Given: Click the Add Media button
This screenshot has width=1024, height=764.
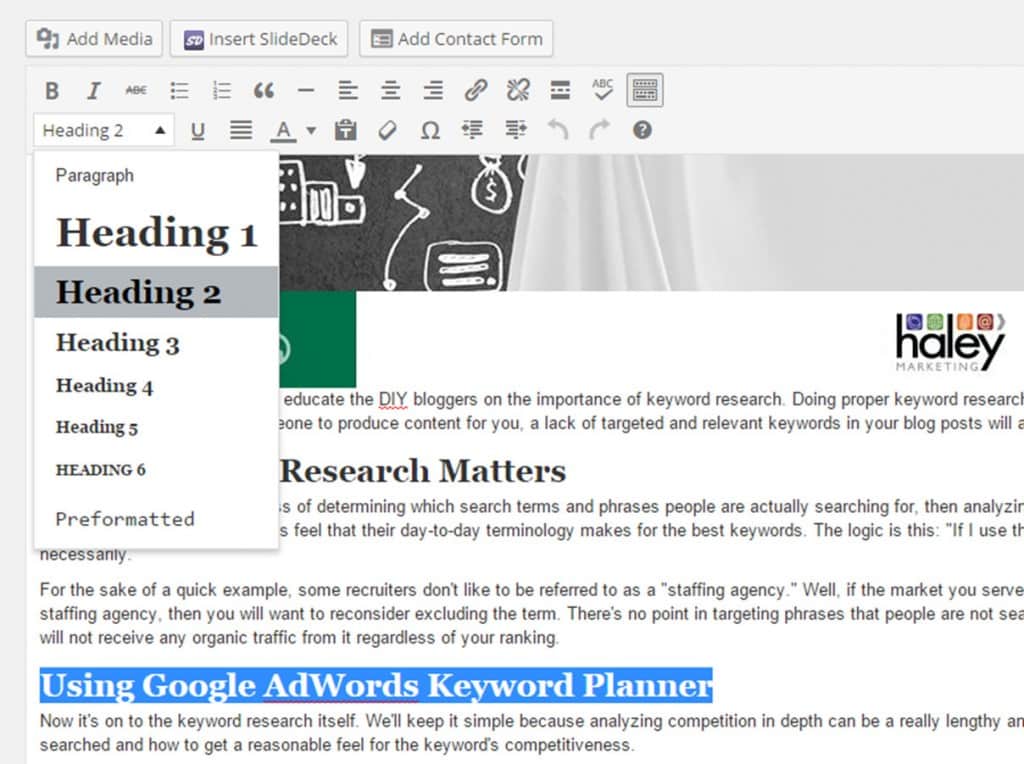Looking at the screenshot, I should 94,39.
